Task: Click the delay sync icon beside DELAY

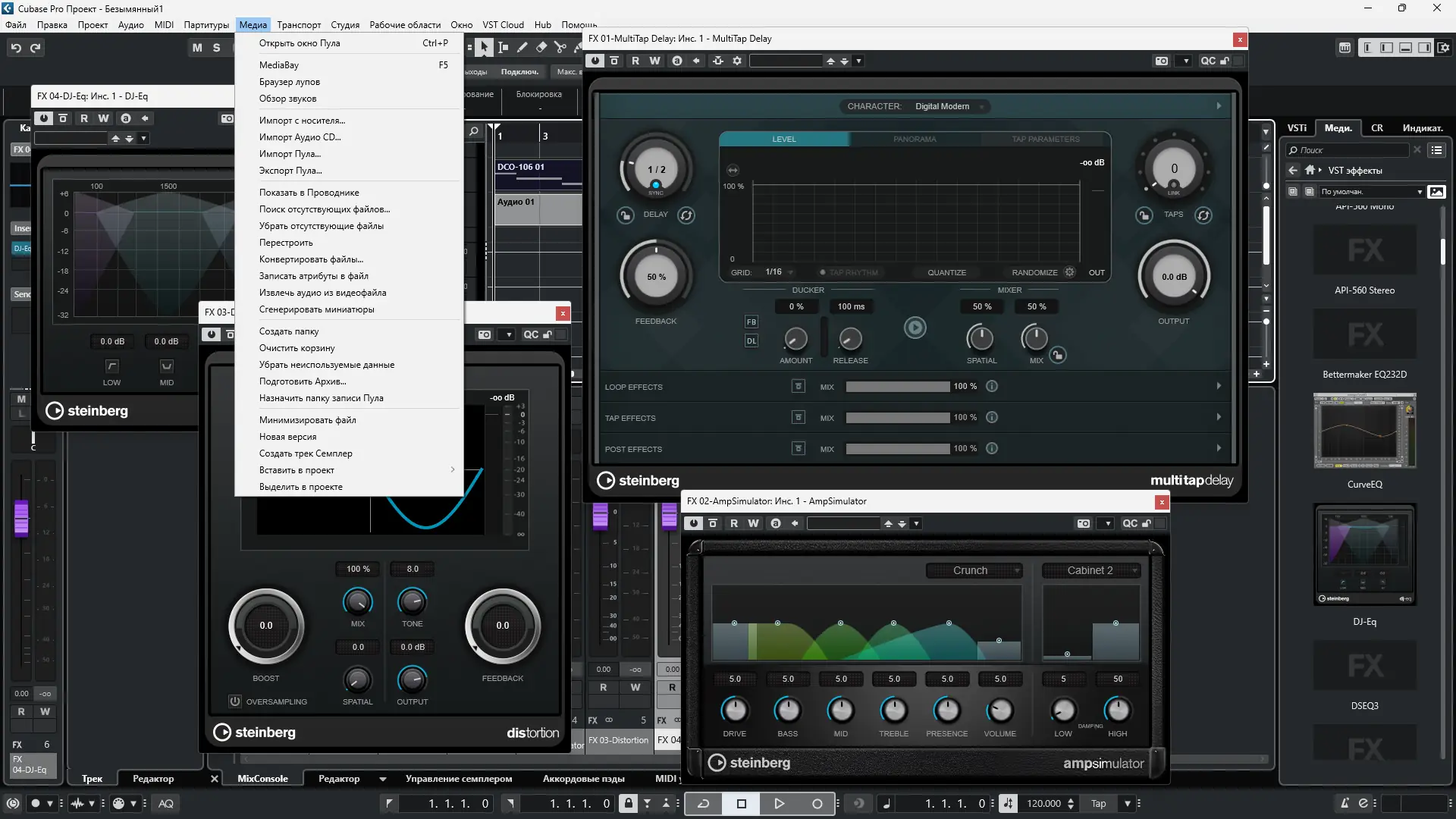Action: coord(686,215)
